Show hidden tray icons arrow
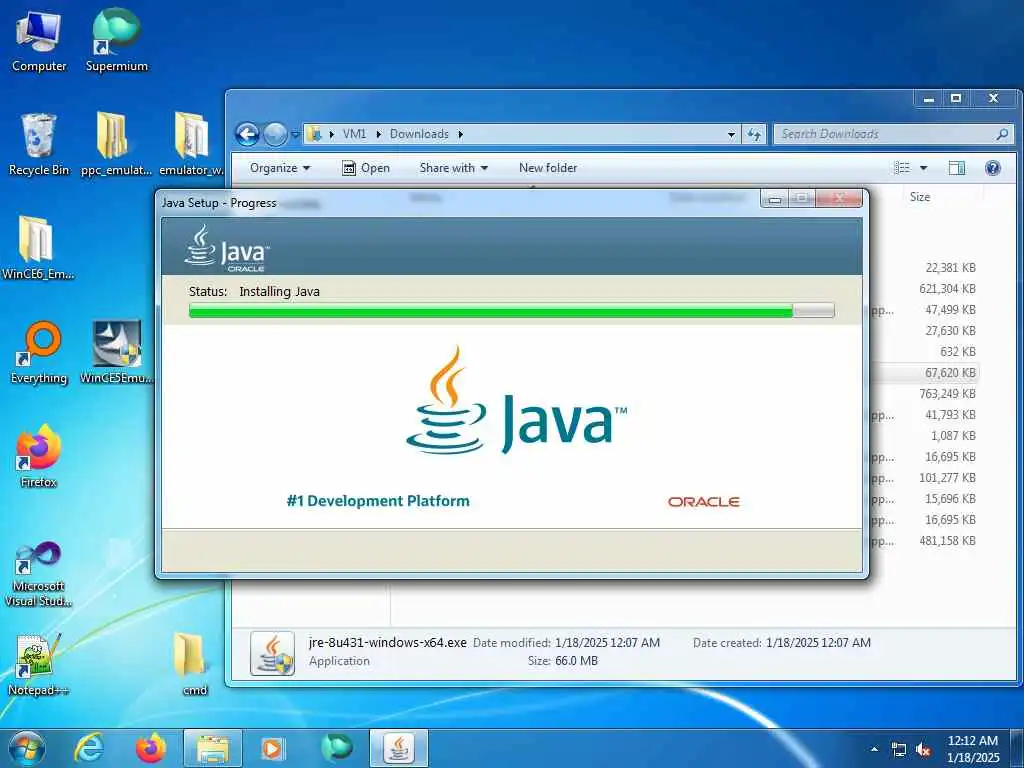 pyautogui.click(x=874, y=749)
